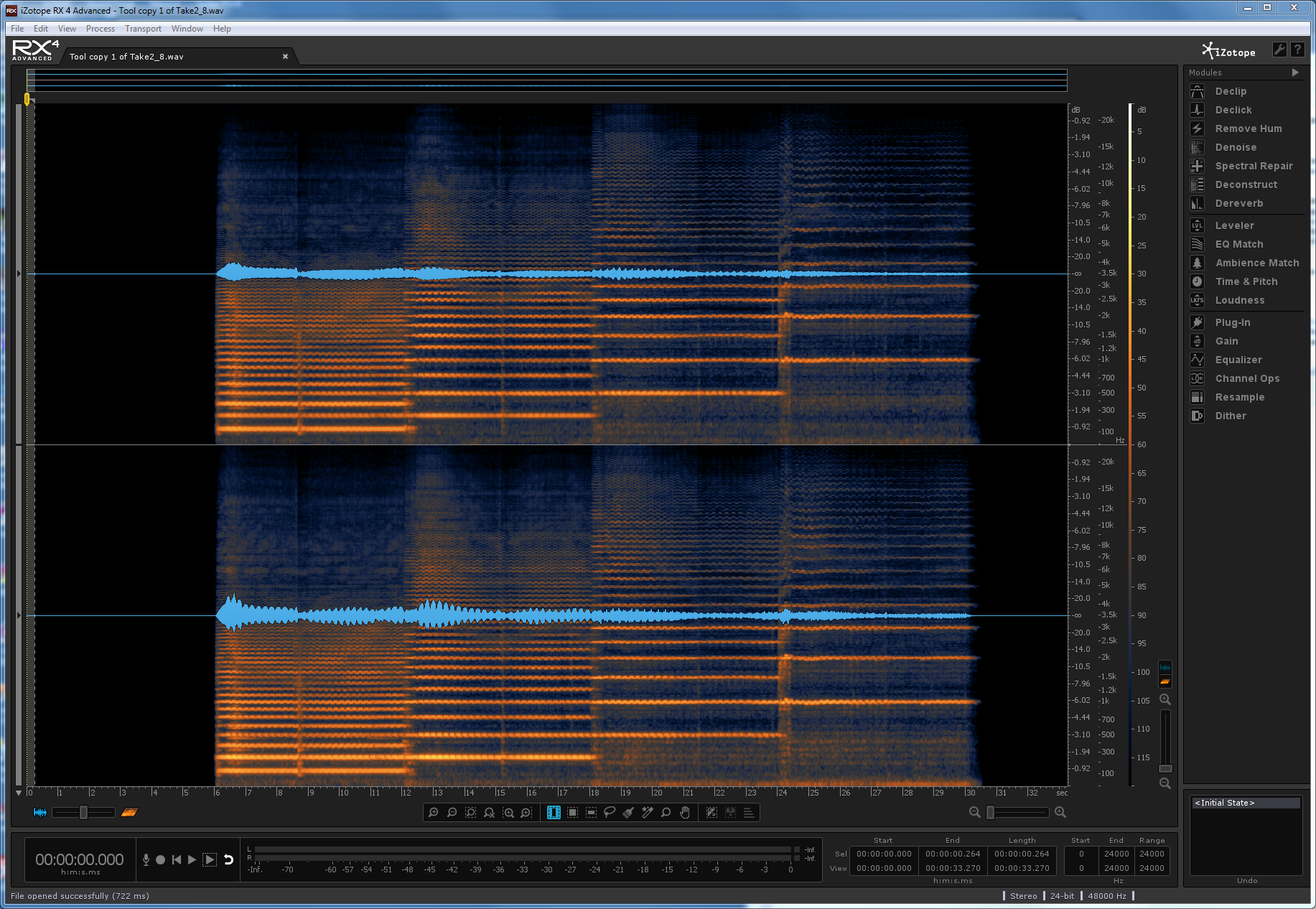Pick the Brush selection tool

click(628, 812)
